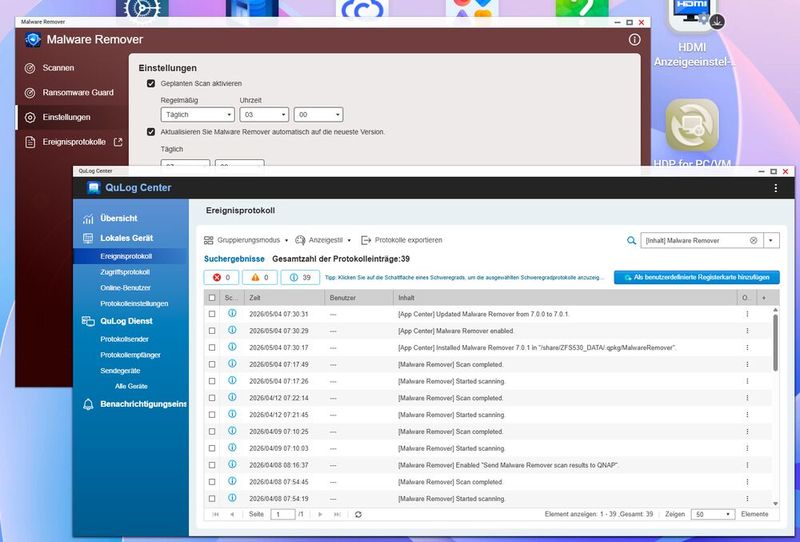Click the Inhalt column header
The image size is (800, 542).
click(565, 298)
